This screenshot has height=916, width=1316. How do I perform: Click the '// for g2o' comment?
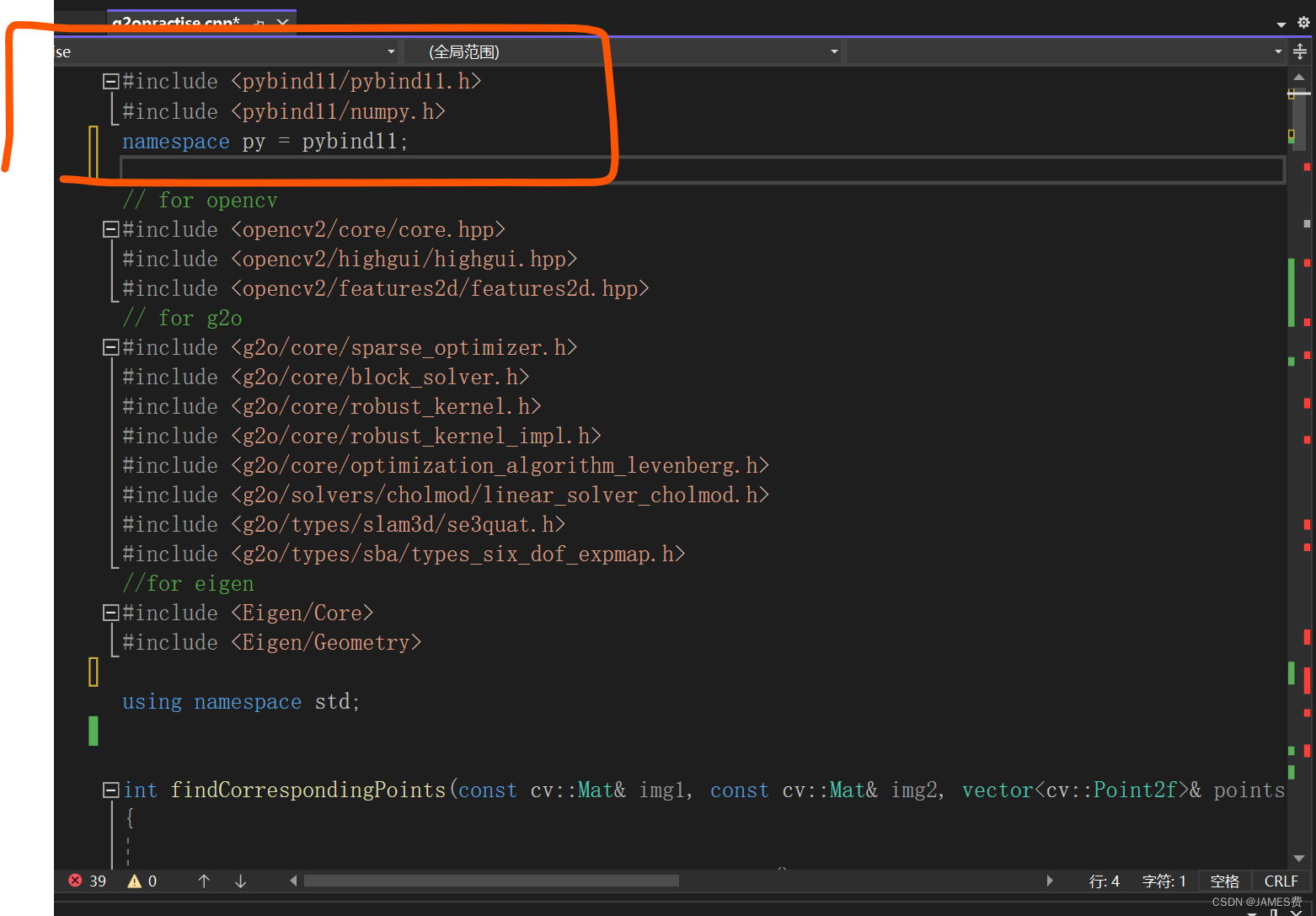pos(182,318)
